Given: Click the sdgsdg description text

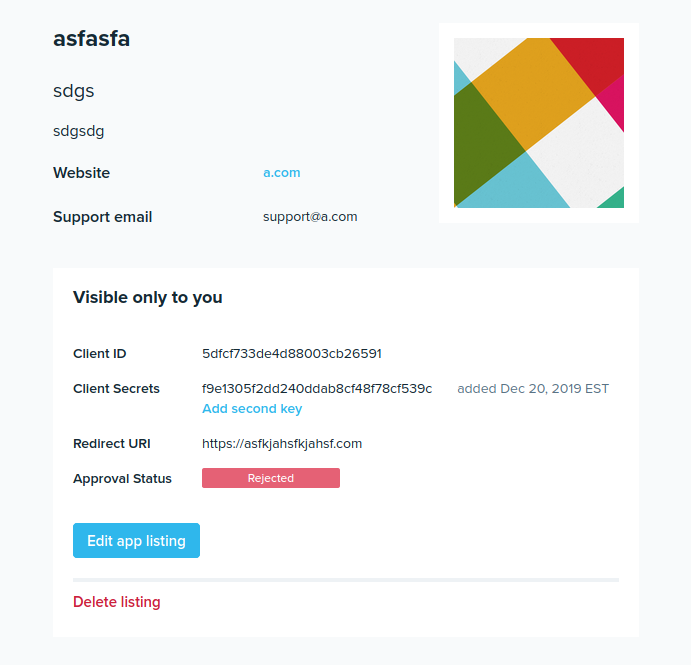Looking at the screenshot, I should [79, 131].
